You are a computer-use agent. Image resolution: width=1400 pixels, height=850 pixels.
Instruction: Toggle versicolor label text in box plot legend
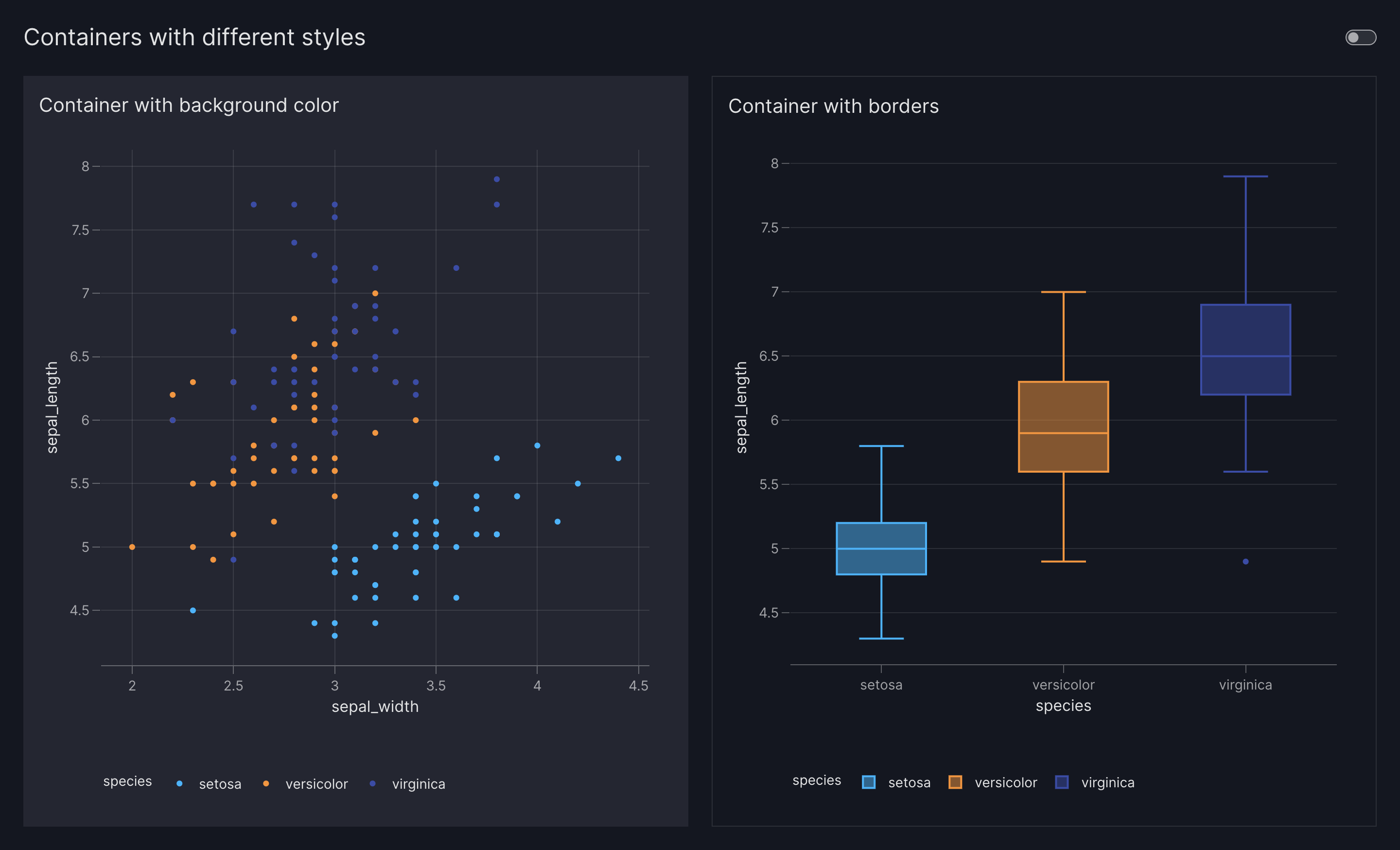click(x=1006, y=783)
